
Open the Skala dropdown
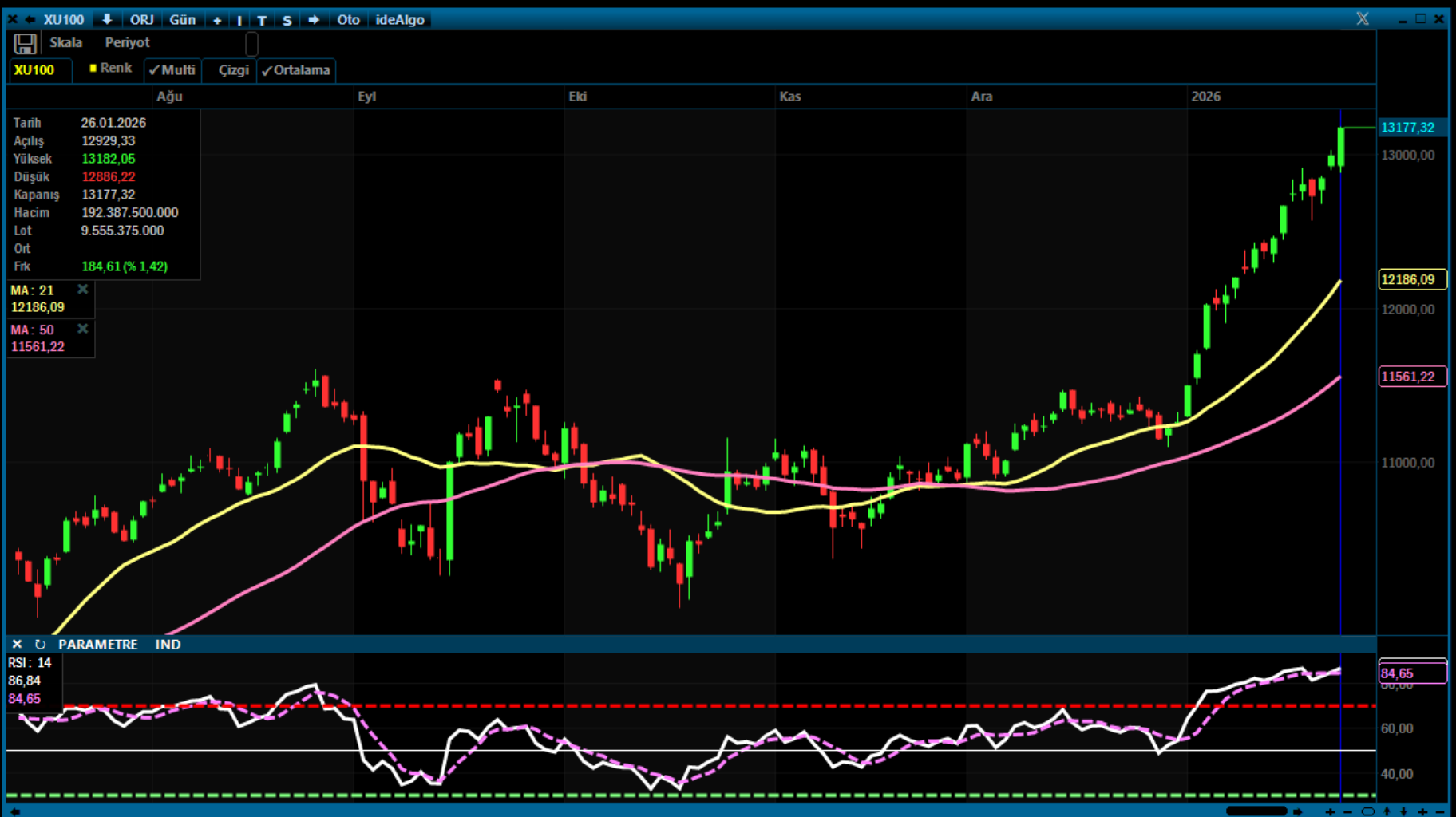(65, 43)
